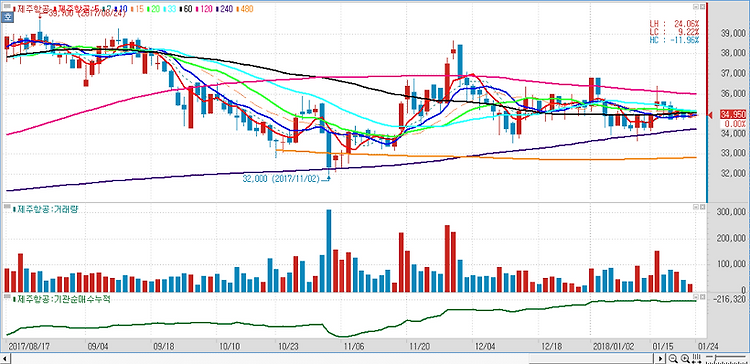Viewport: 750px width, 364px height.
Task: Click the 제주항공:기관순매수누적 panel label
Action: coord(63,300)
